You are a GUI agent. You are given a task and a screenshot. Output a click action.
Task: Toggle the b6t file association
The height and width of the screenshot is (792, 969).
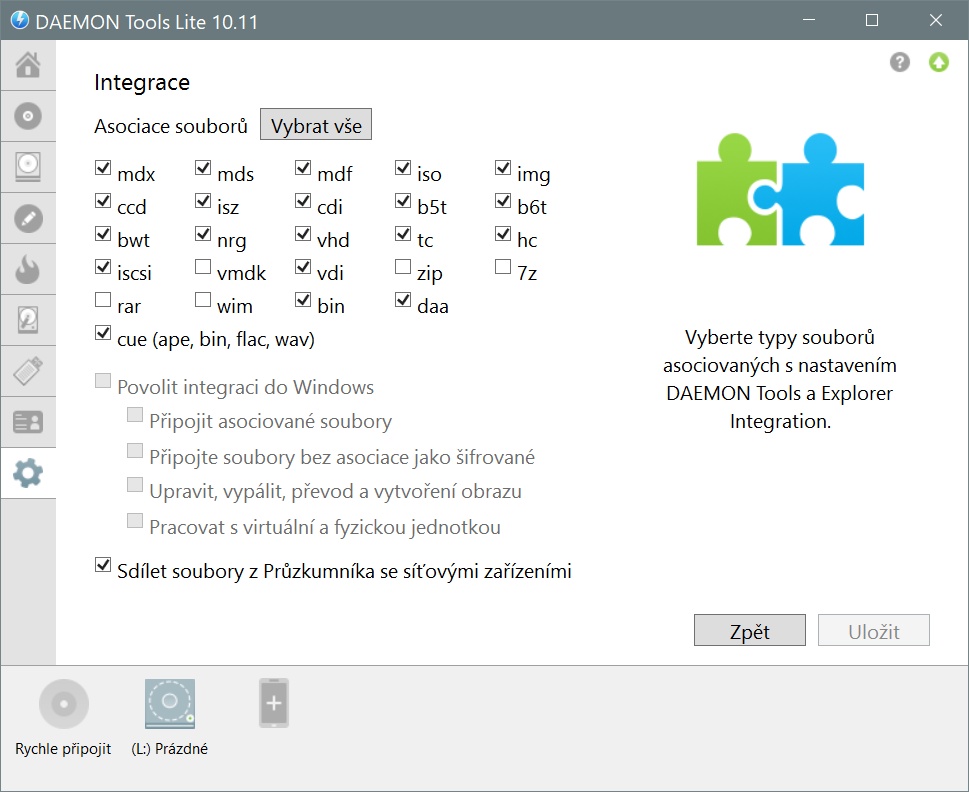click(x=503, y=200)
